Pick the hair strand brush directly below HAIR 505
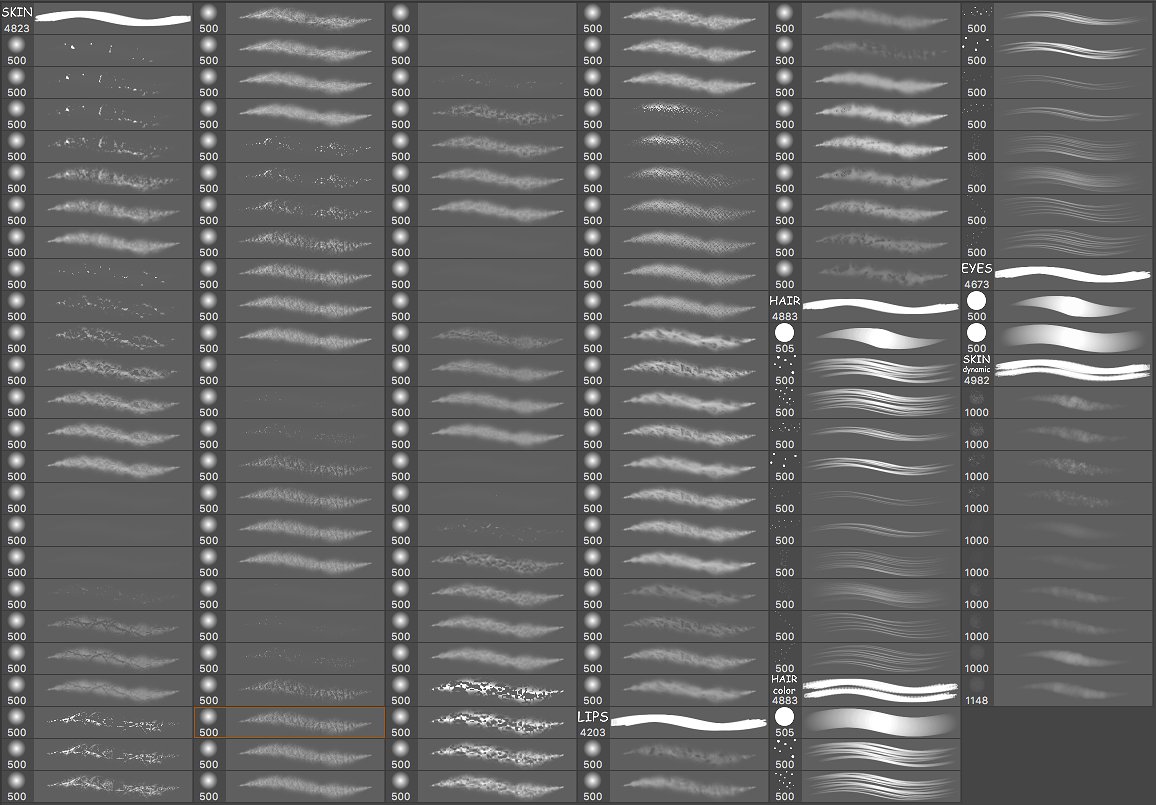 point(865,370)
